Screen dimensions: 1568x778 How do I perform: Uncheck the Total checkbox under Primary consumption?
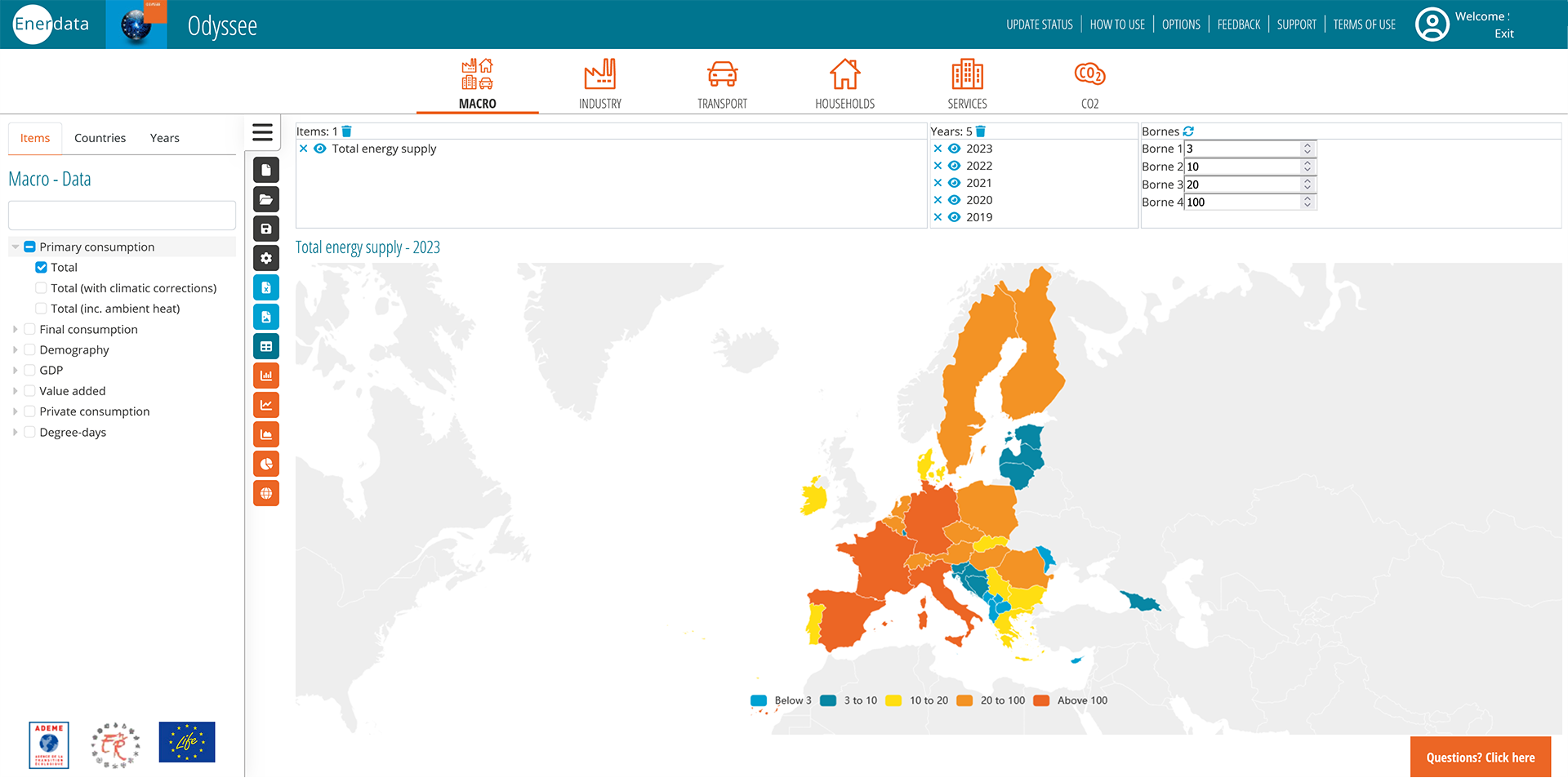[x=42, y=268]
